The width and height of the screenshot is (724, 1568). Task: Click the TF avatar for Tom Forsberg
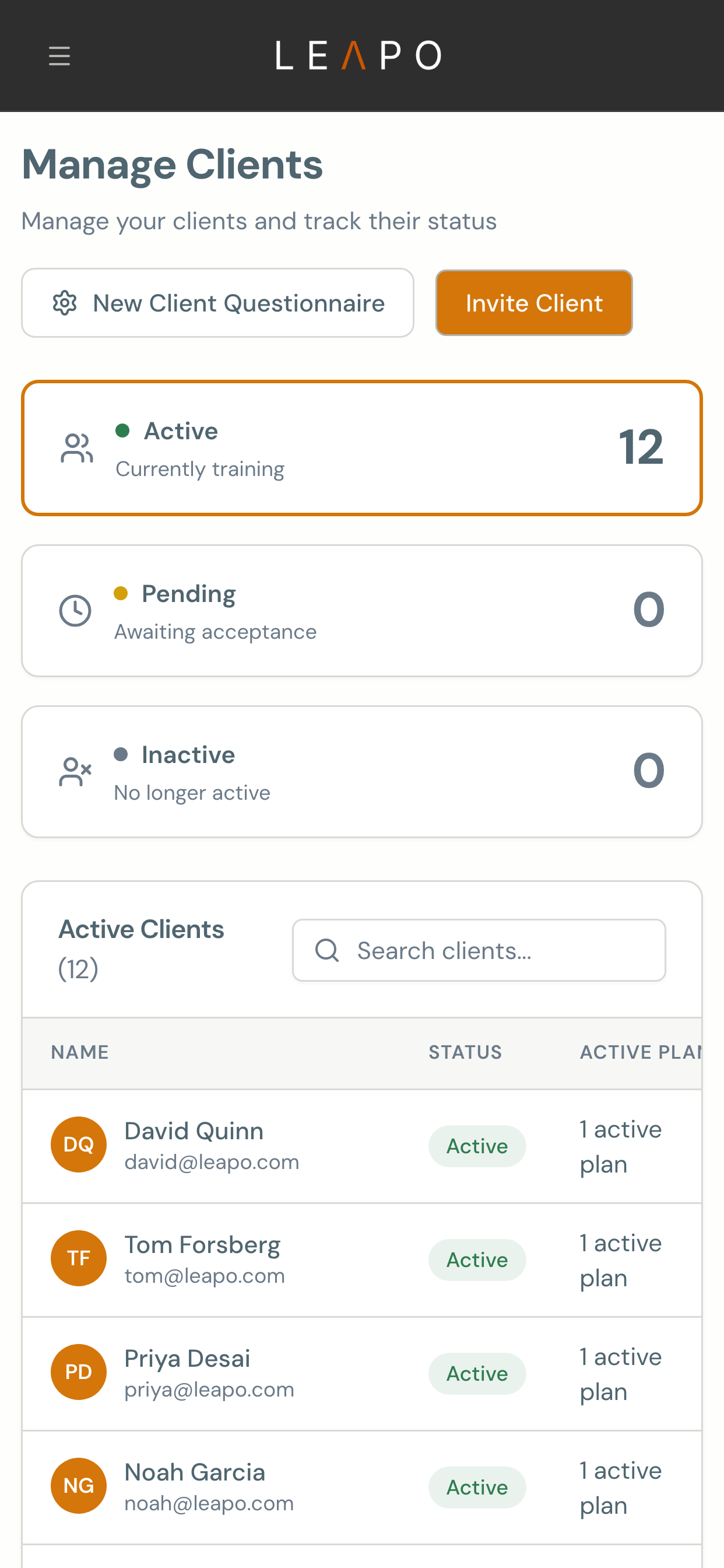[79, 1258]
